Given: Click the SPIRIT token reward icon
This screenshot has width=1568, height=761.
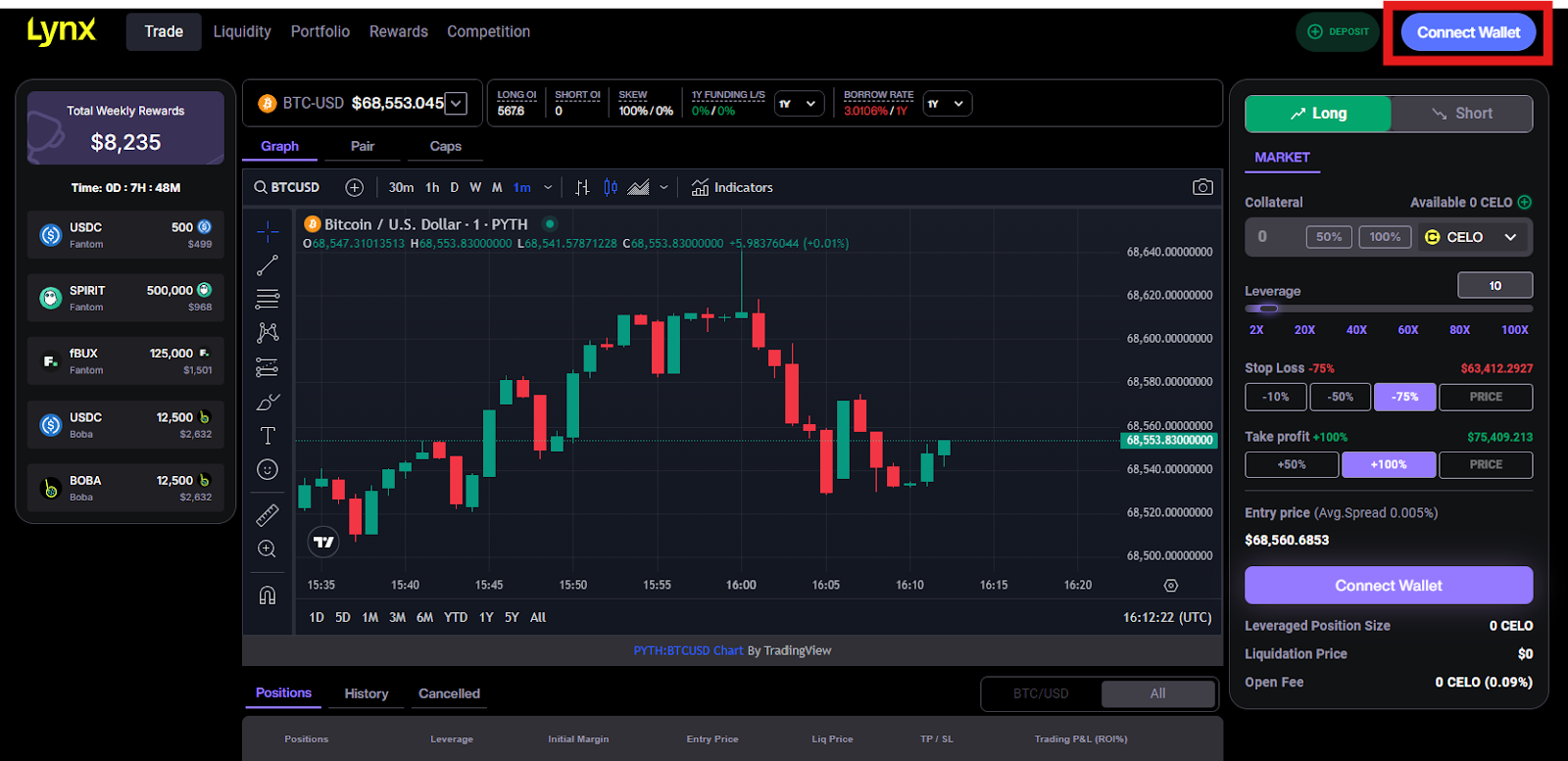Looking at the screenshot, I should pos(51,298).
